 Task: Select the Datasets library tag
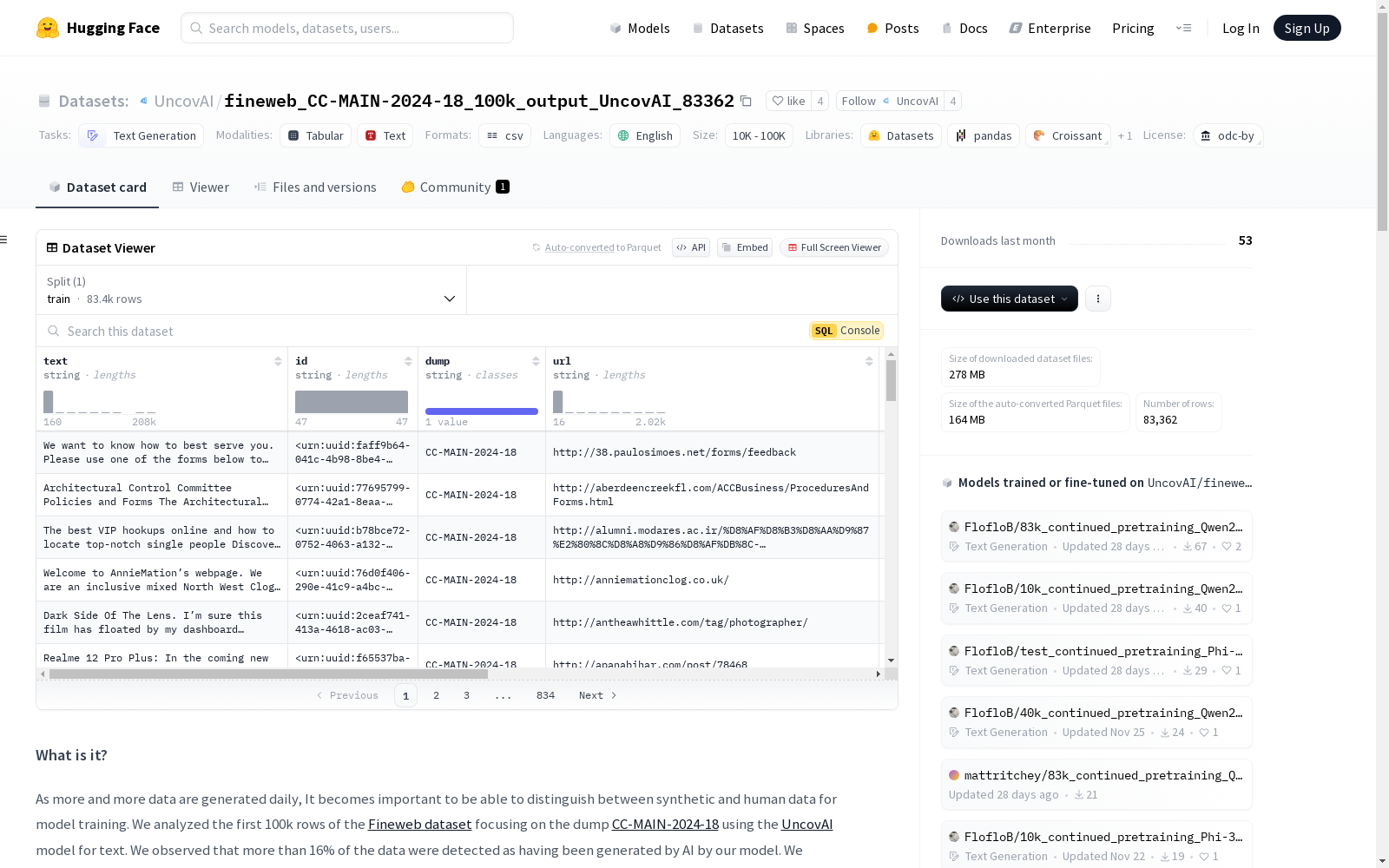[901, 135]
